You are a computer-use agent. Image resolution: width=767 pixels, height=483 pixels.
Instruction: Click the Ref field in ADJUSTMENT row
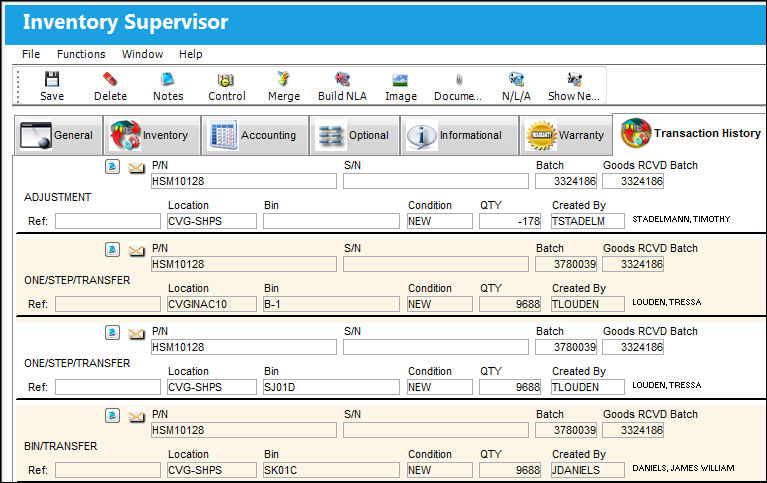coord(108,221)
